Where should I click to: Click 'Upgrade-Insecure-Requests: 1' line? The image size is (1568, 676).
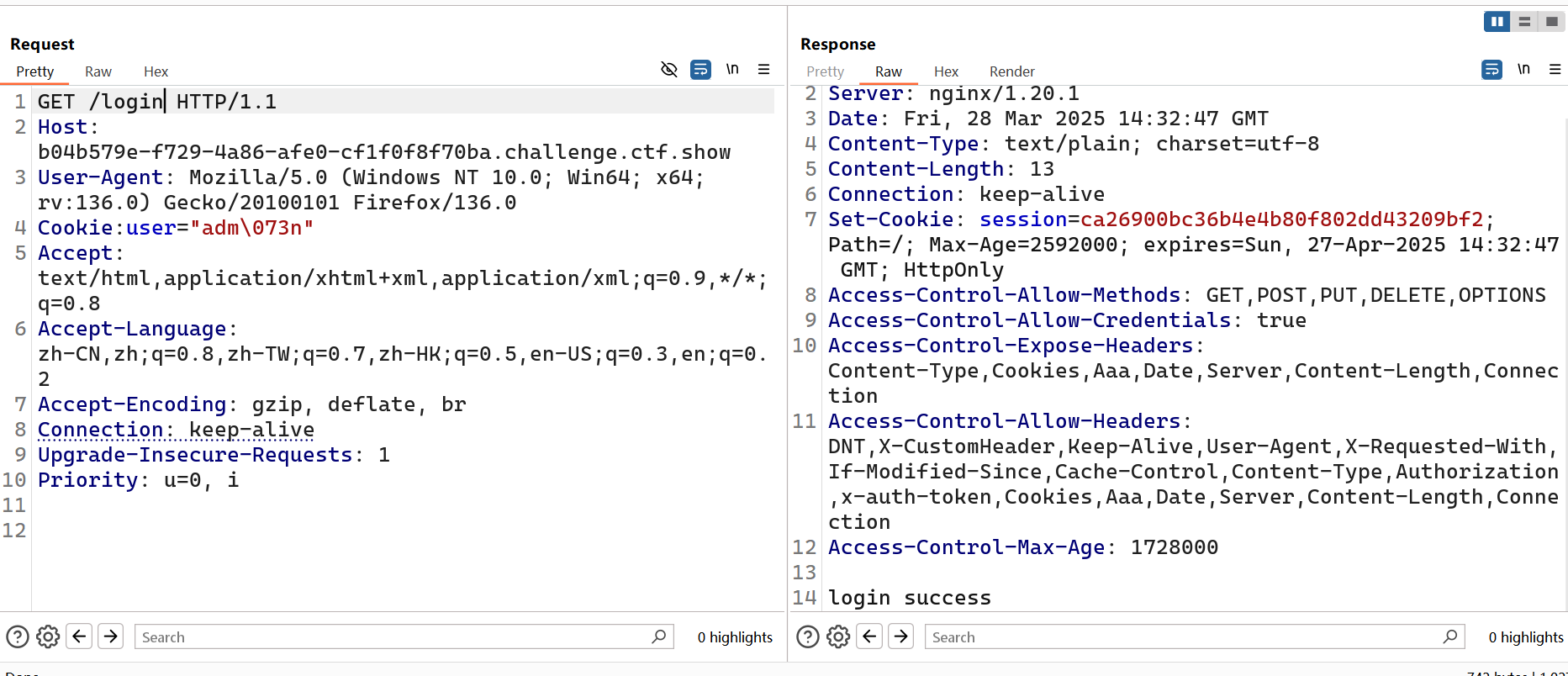tap(214, 455)
